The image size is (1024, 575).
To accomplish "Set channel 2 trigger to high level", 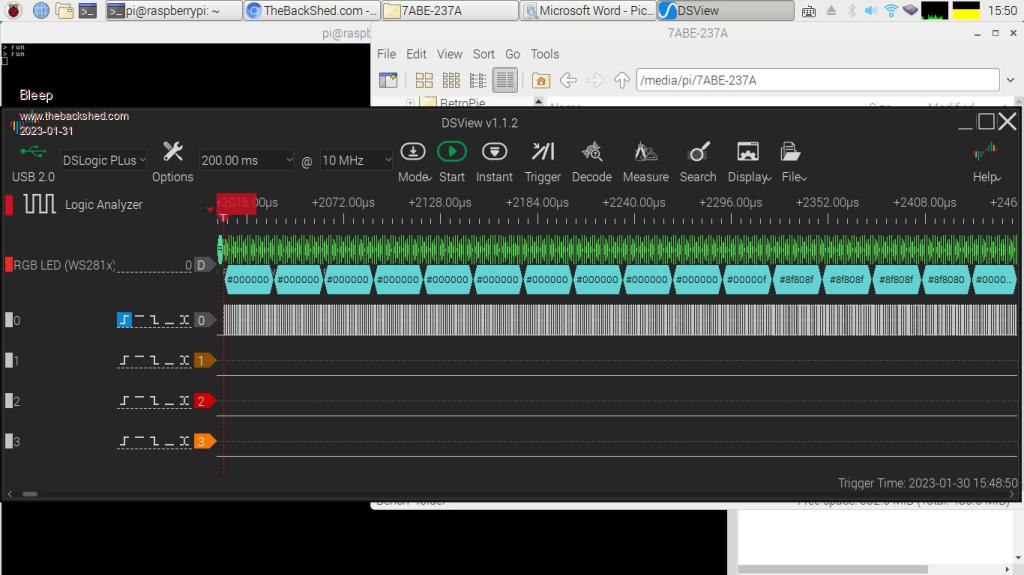I will (x=139, y=401).
